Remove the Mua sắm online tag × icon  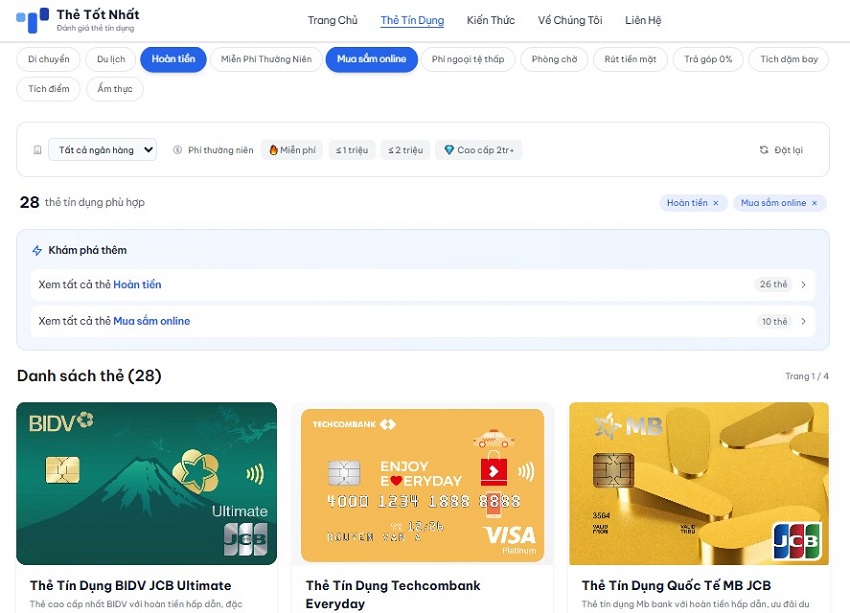(x=814, y=202)
